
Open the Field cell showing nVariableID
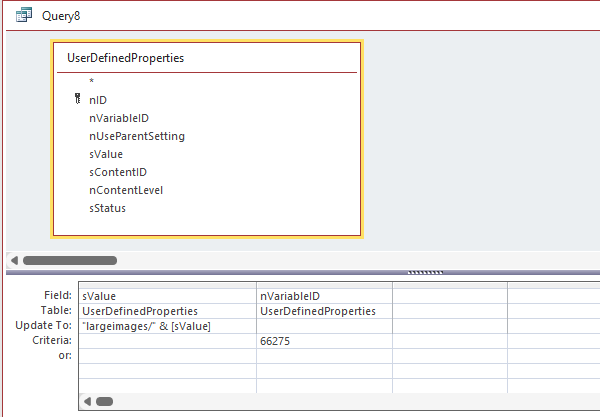click(x=324, y=296)
